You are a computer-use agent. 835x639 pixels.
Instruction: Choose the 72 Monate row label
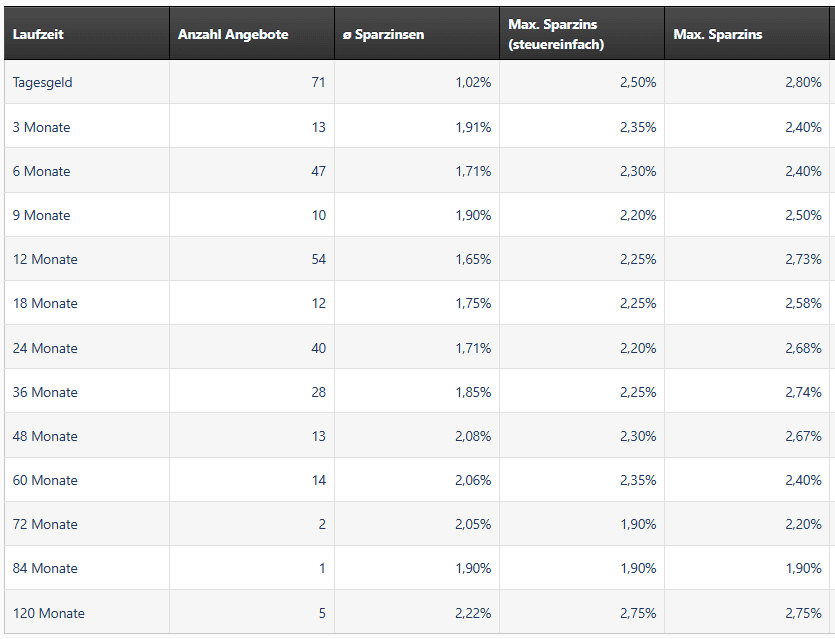45,524
